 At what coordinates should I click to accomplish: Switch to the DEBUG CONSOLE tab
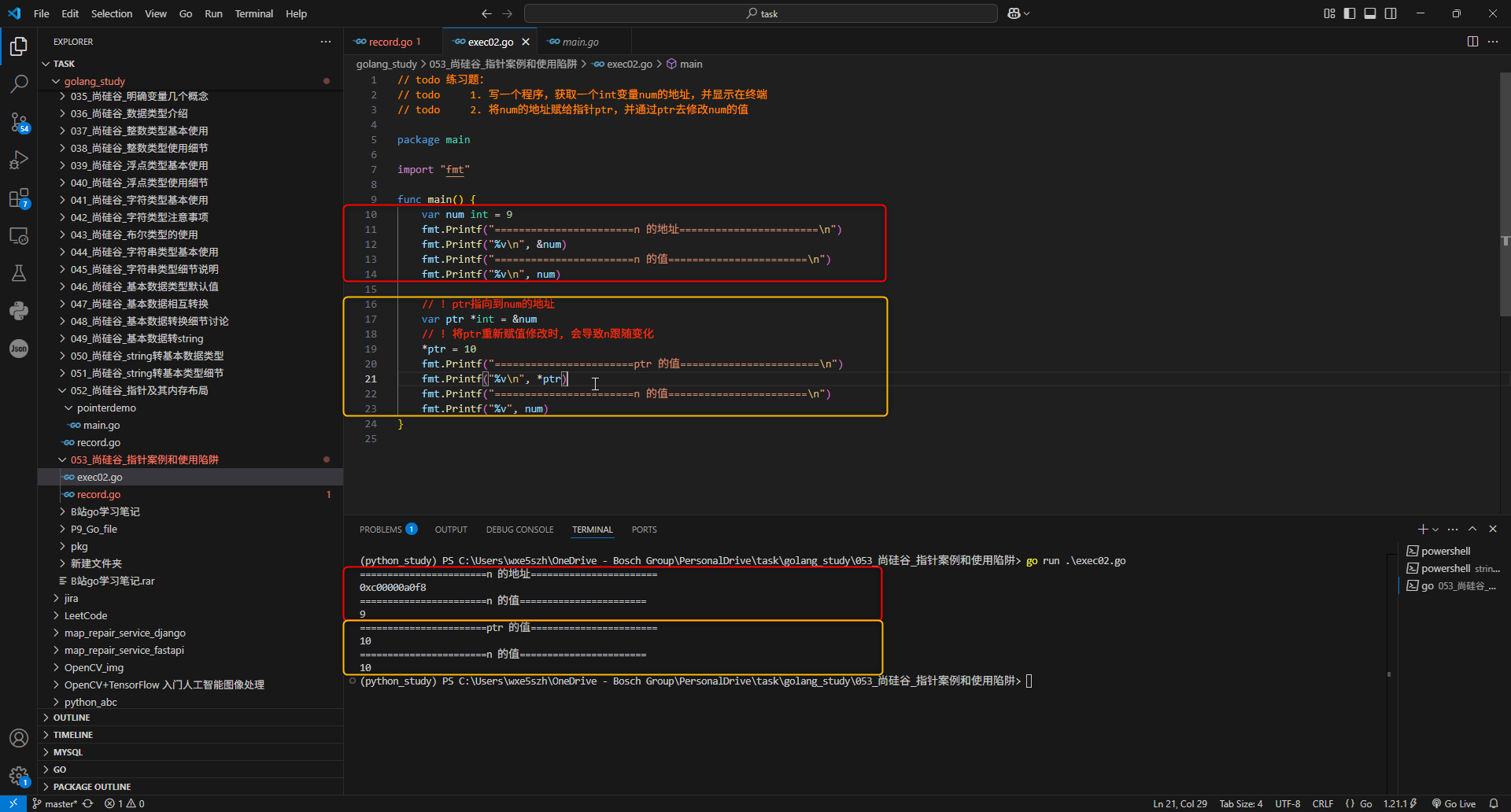point(519,530)
